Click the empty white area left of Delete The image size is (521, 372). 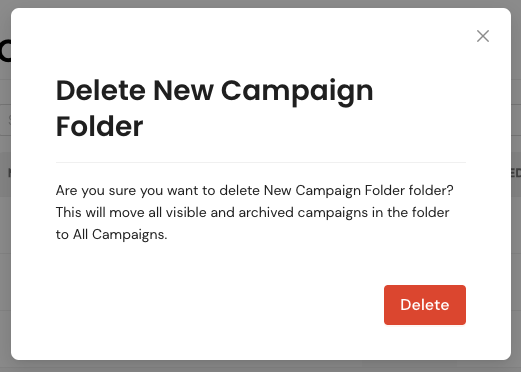217,305
